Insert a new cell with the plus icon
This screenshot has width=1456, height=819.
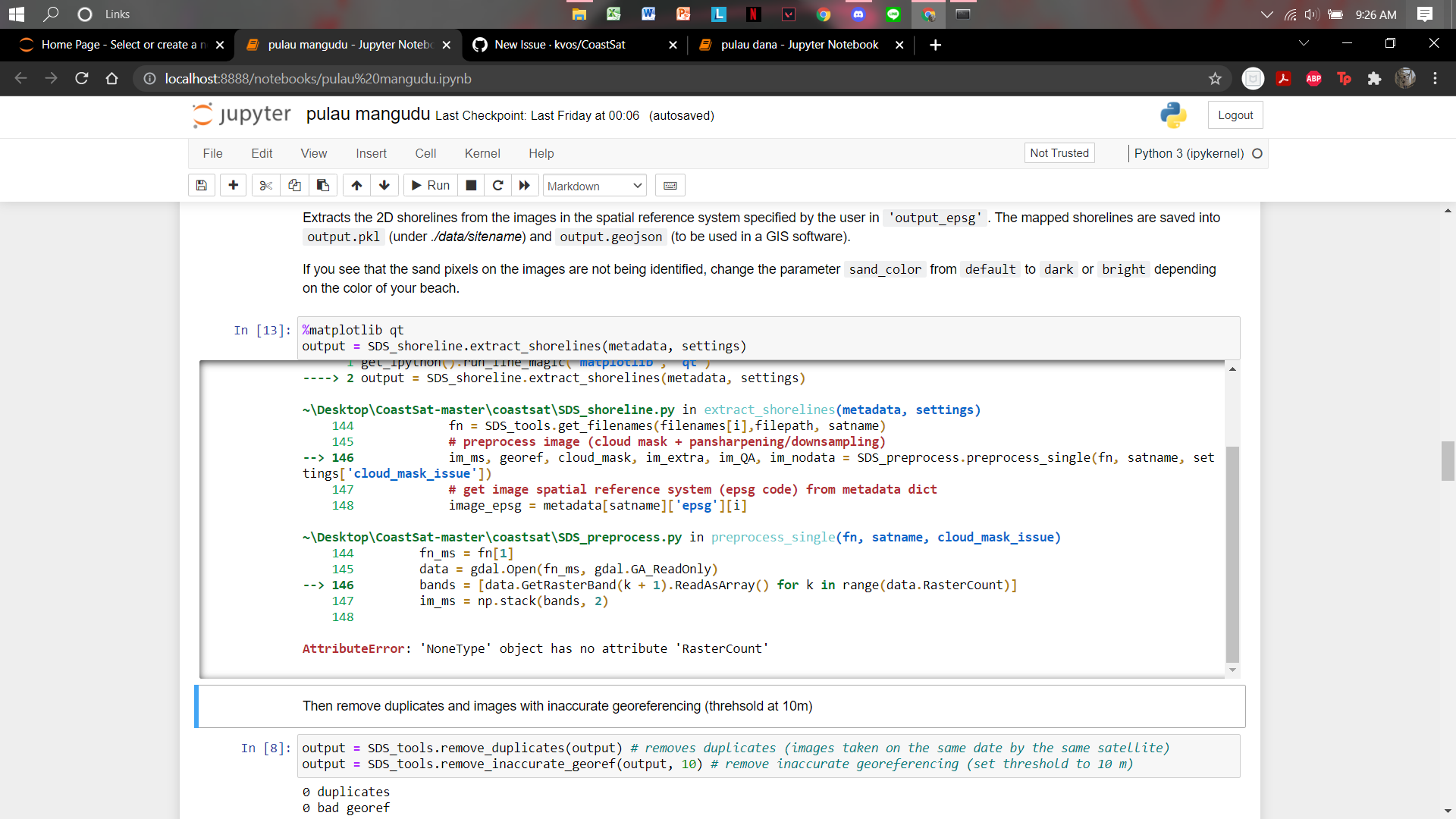click(x=233, y=185)
